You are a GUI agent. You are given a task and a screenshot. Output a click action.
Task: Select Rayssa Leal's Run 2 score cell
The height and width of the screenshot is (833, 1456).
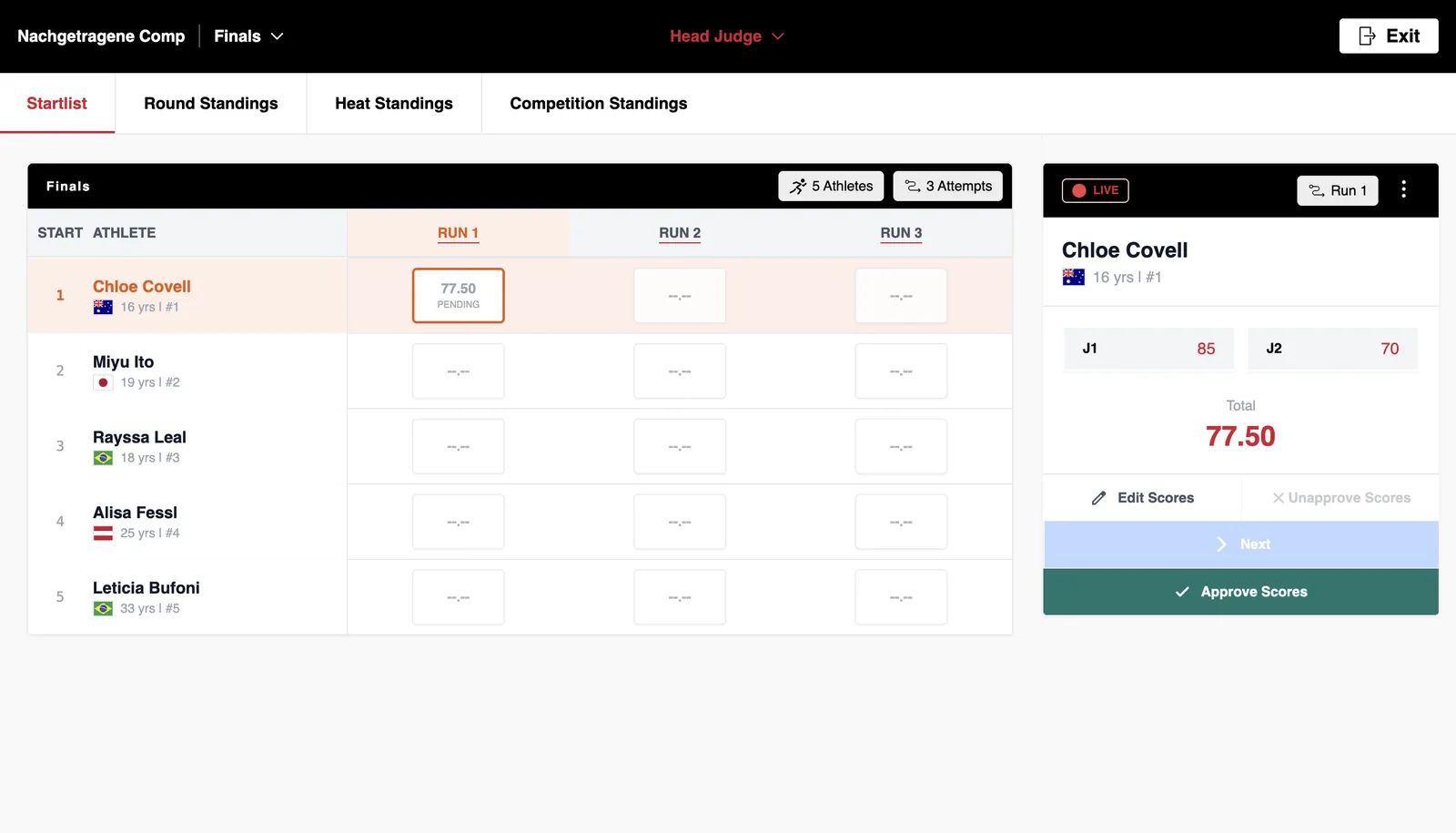680,447
